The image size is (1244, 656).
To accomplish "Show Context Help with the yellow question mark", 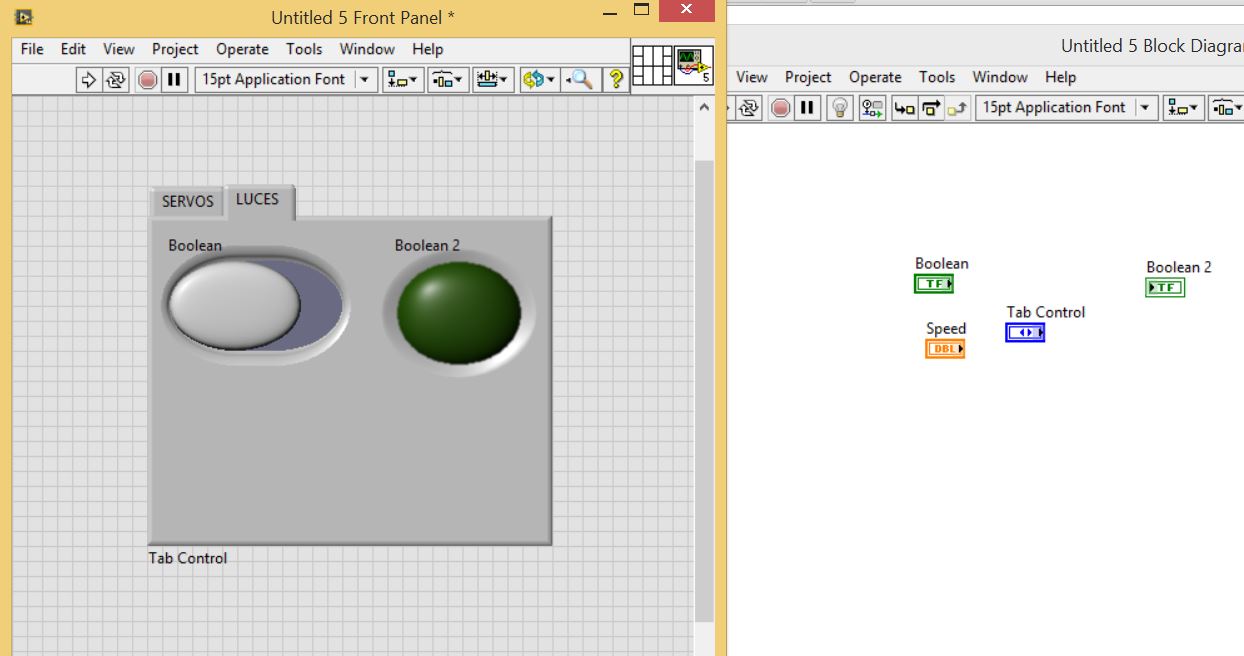I will tap(616, 80).
